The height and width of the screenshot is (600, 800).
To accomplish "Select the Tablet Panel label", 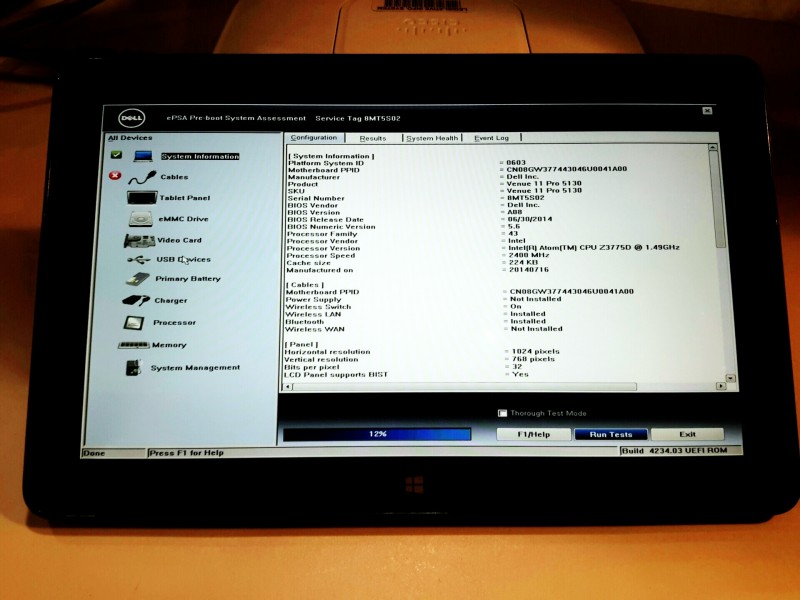I will pyautogui.click(x=184, y=198).
